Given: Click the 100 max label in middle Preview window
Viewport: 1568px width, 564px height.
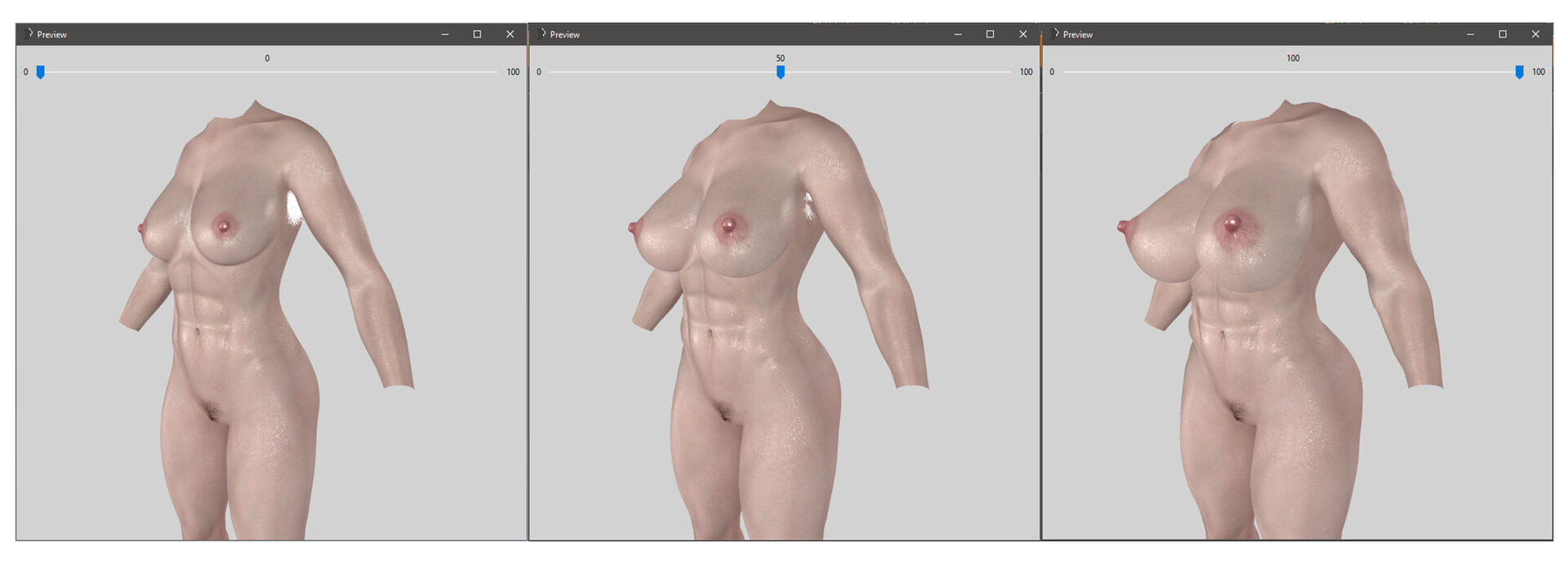Looking at the screenshot, I should (x=1026, y=72).
